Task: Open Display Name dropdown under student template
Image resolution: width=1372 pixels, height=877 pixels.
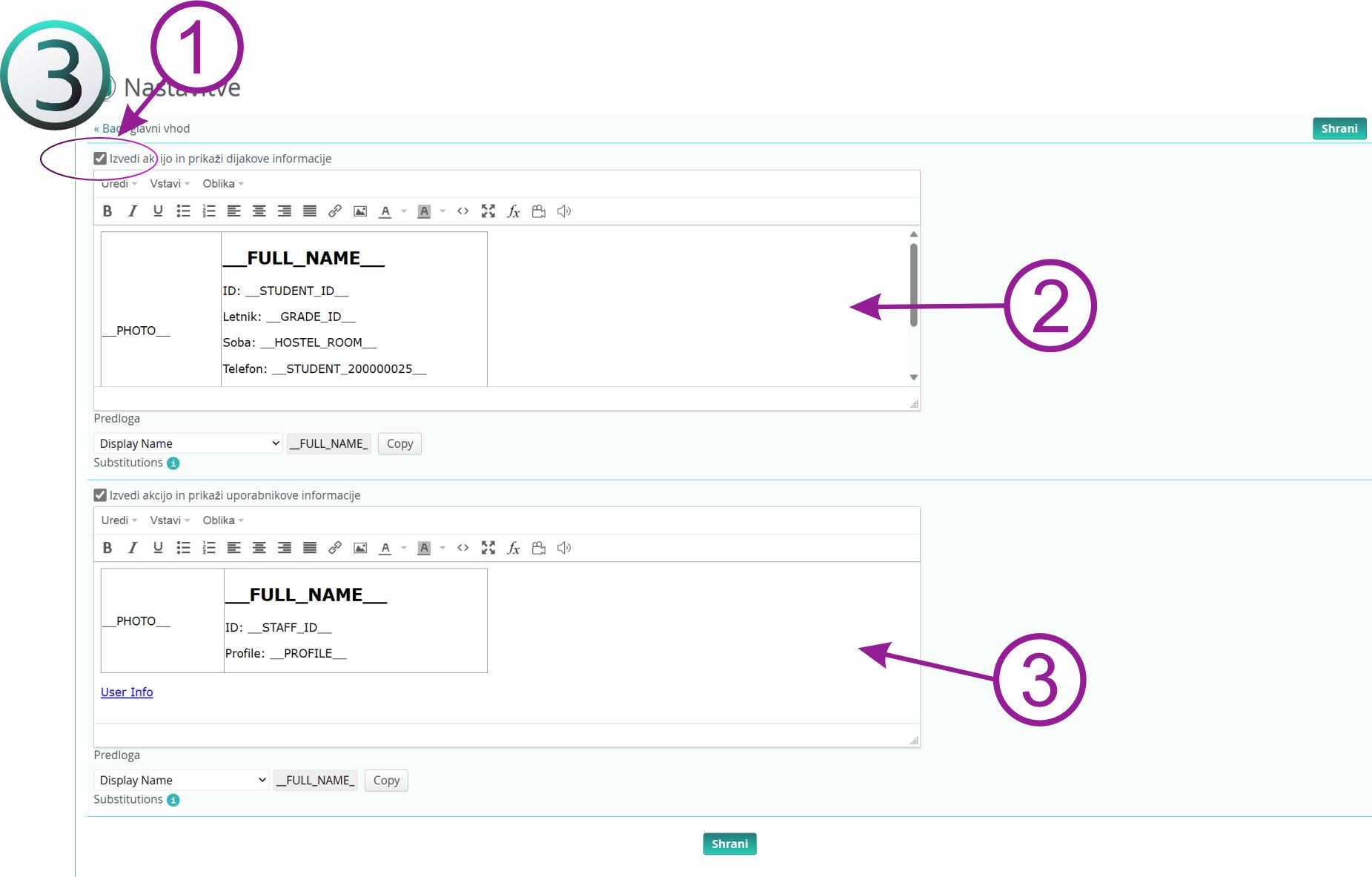Action: tap(188, 443)
